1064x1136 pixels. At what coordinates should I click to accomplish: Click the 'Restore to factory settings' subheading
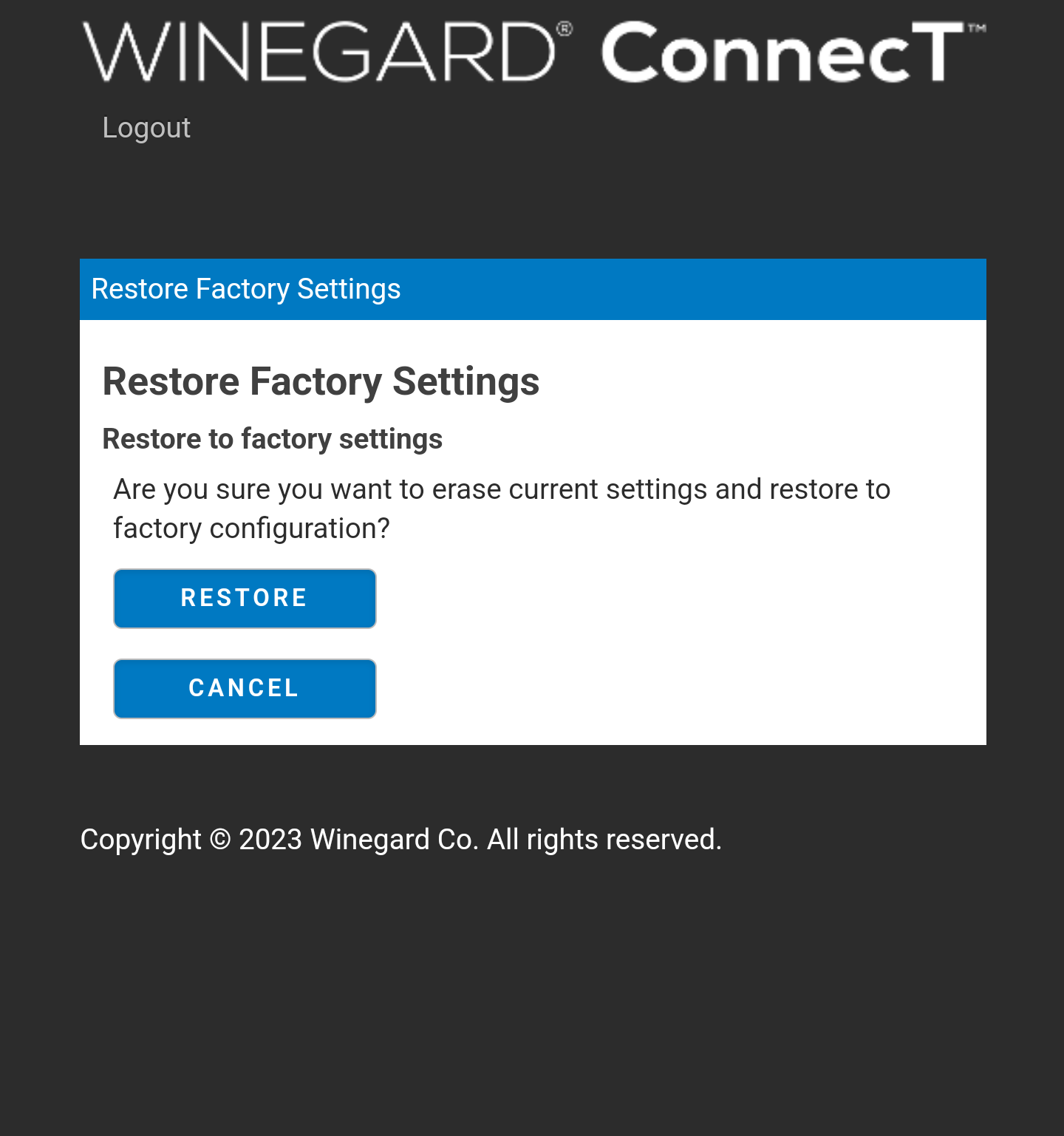[x=272, y=439]
